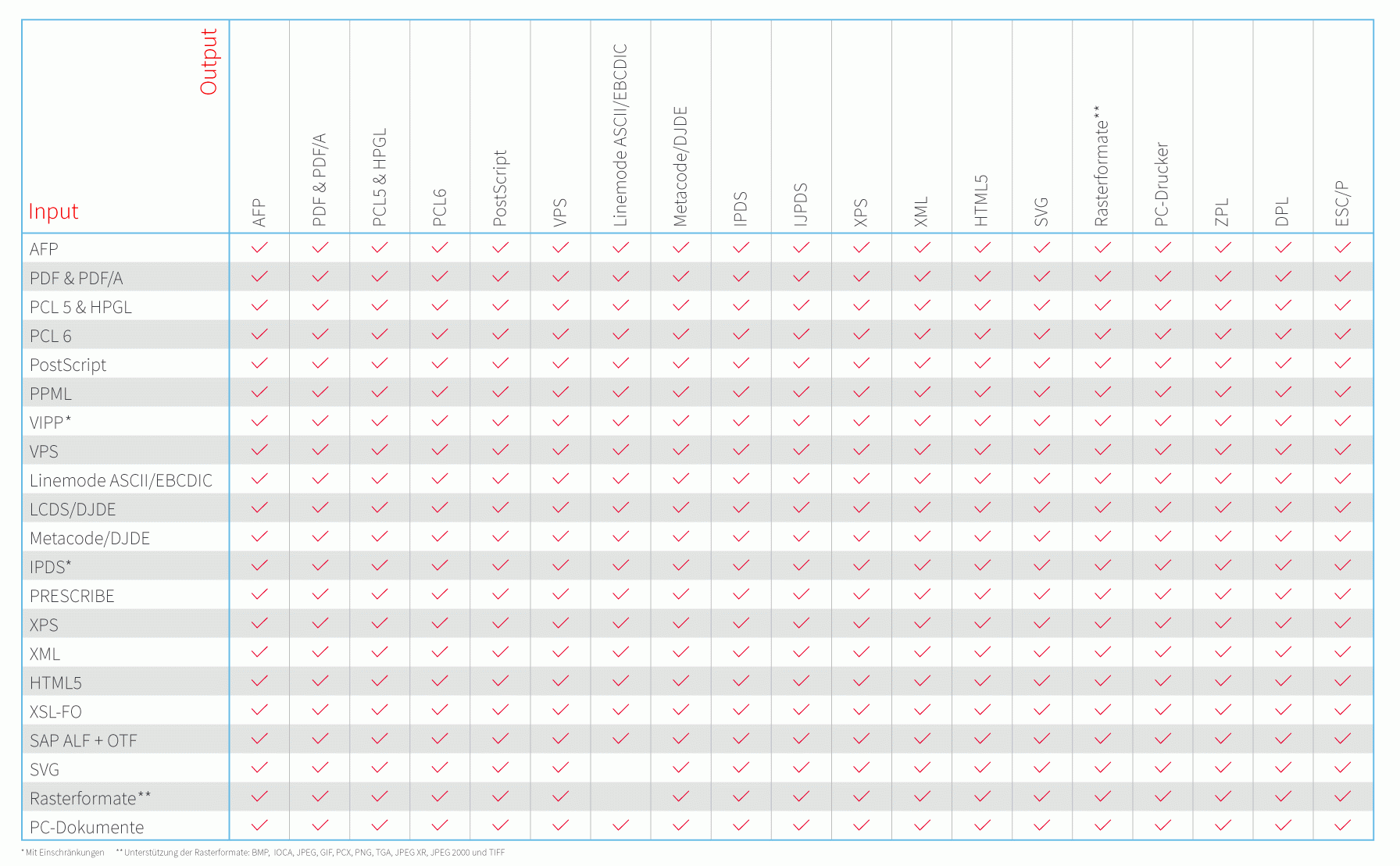Click the PostScript input row label
This screenshot has height=866, width=1400.
[x=68, y=365]
